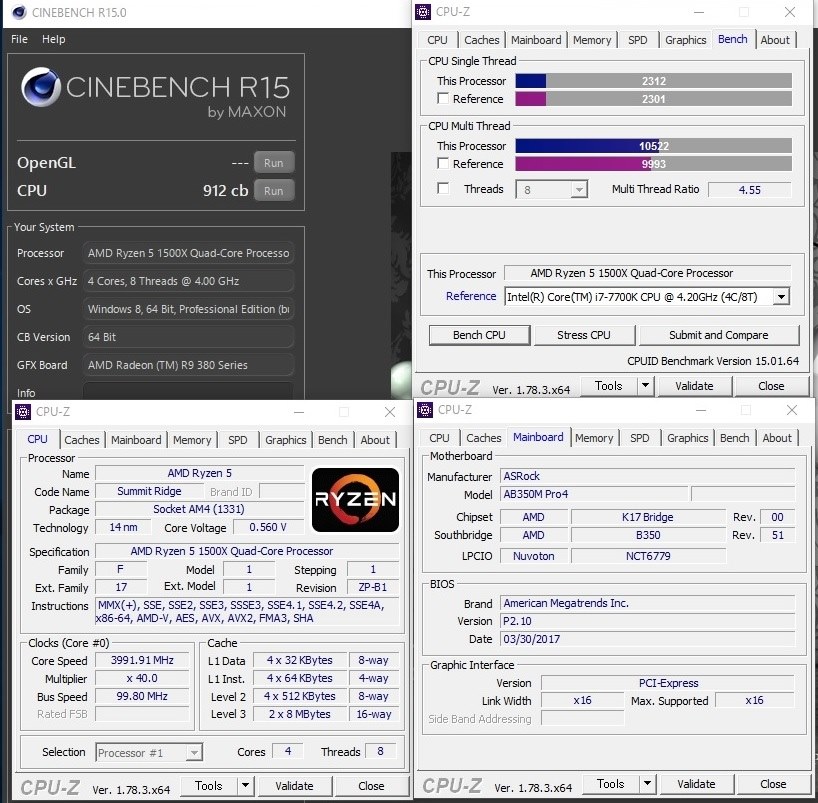Viewport: 818px width, 803px height.
Task: Click the Cinebench title bar app icon
Action: pos(19,12)
